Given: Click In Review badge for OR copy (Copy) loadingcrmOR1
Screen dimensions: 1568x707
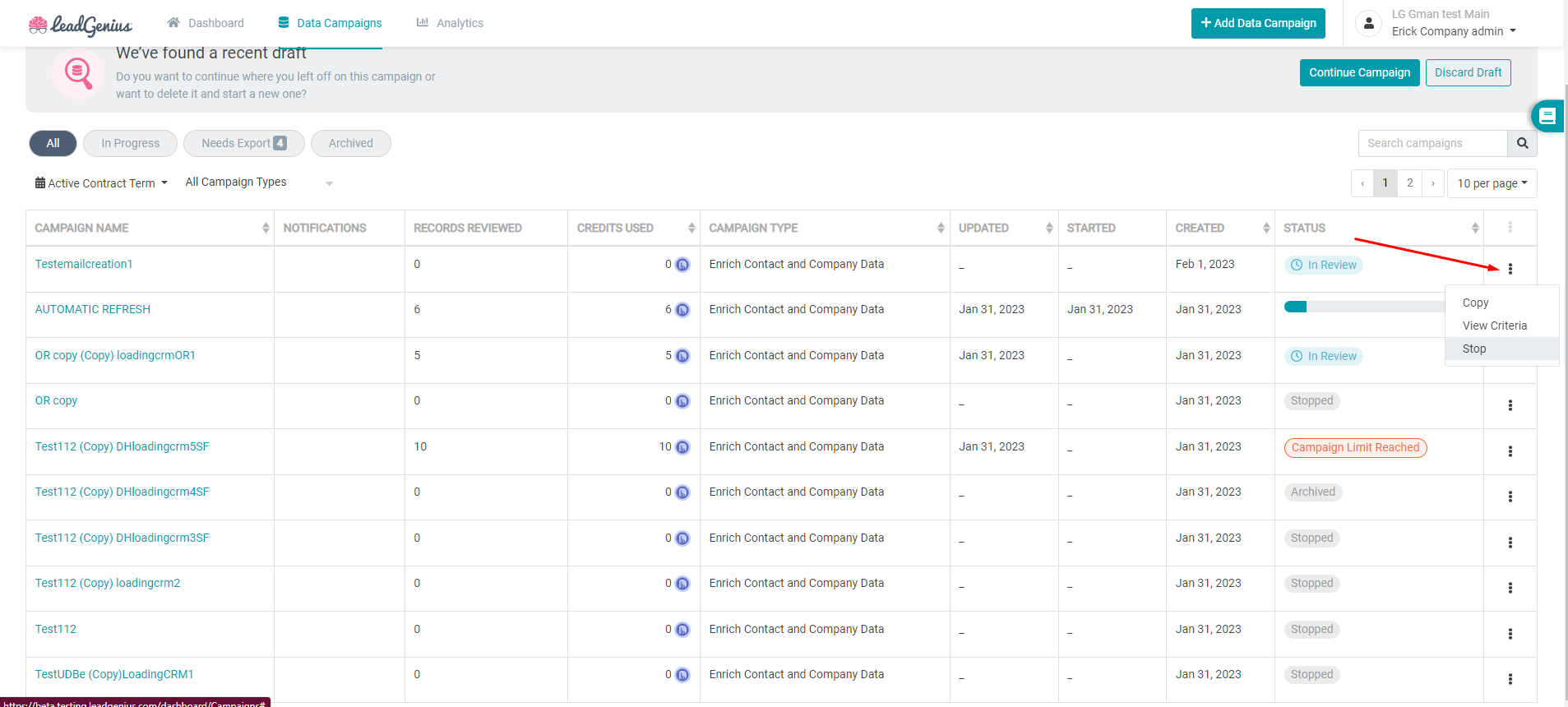Looking at the screenshot, I should coord(1324,356).
